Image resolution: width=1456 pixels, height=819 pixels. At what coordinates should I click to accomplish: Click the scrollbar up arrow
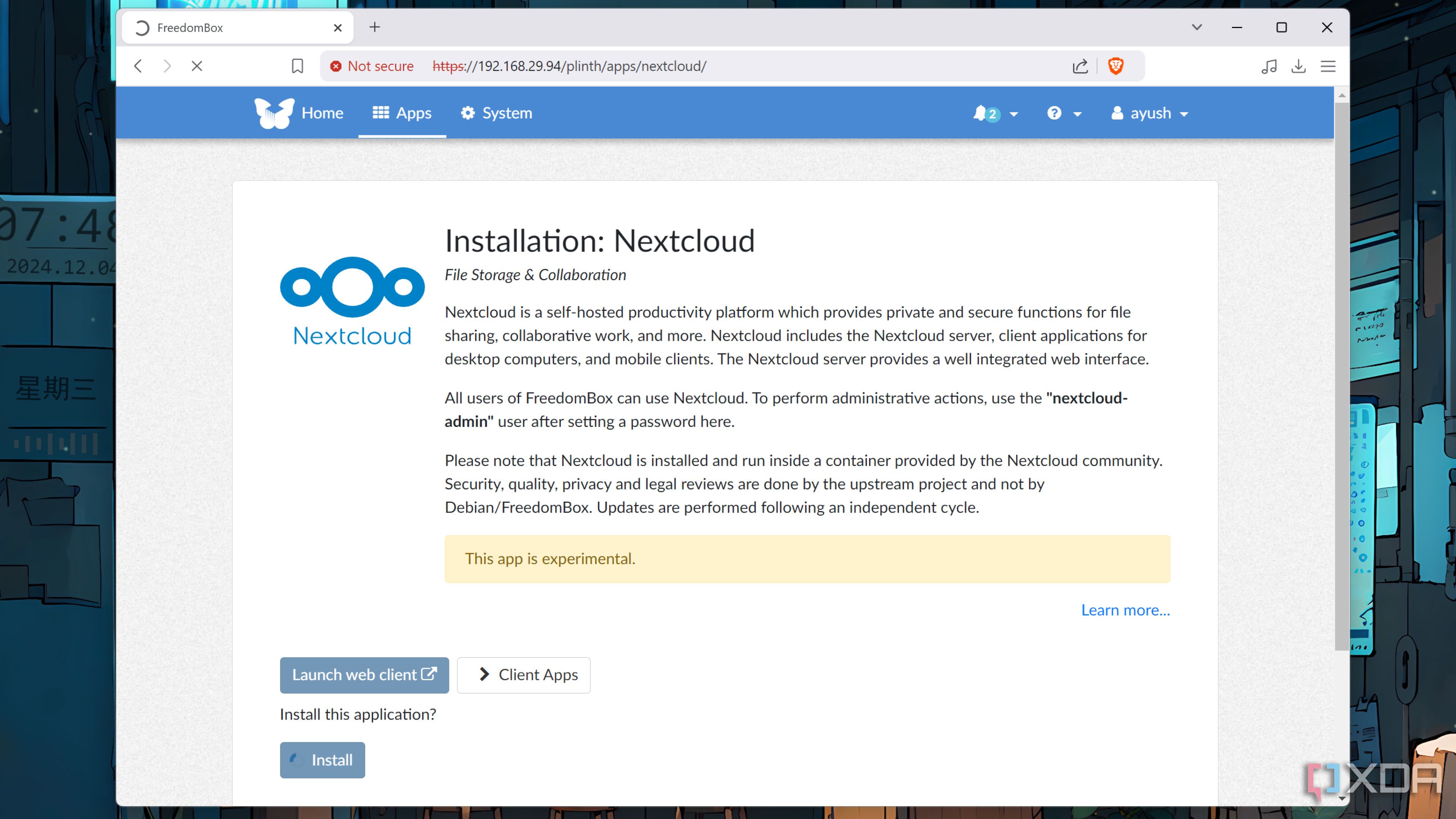(x=1342, y=95)
